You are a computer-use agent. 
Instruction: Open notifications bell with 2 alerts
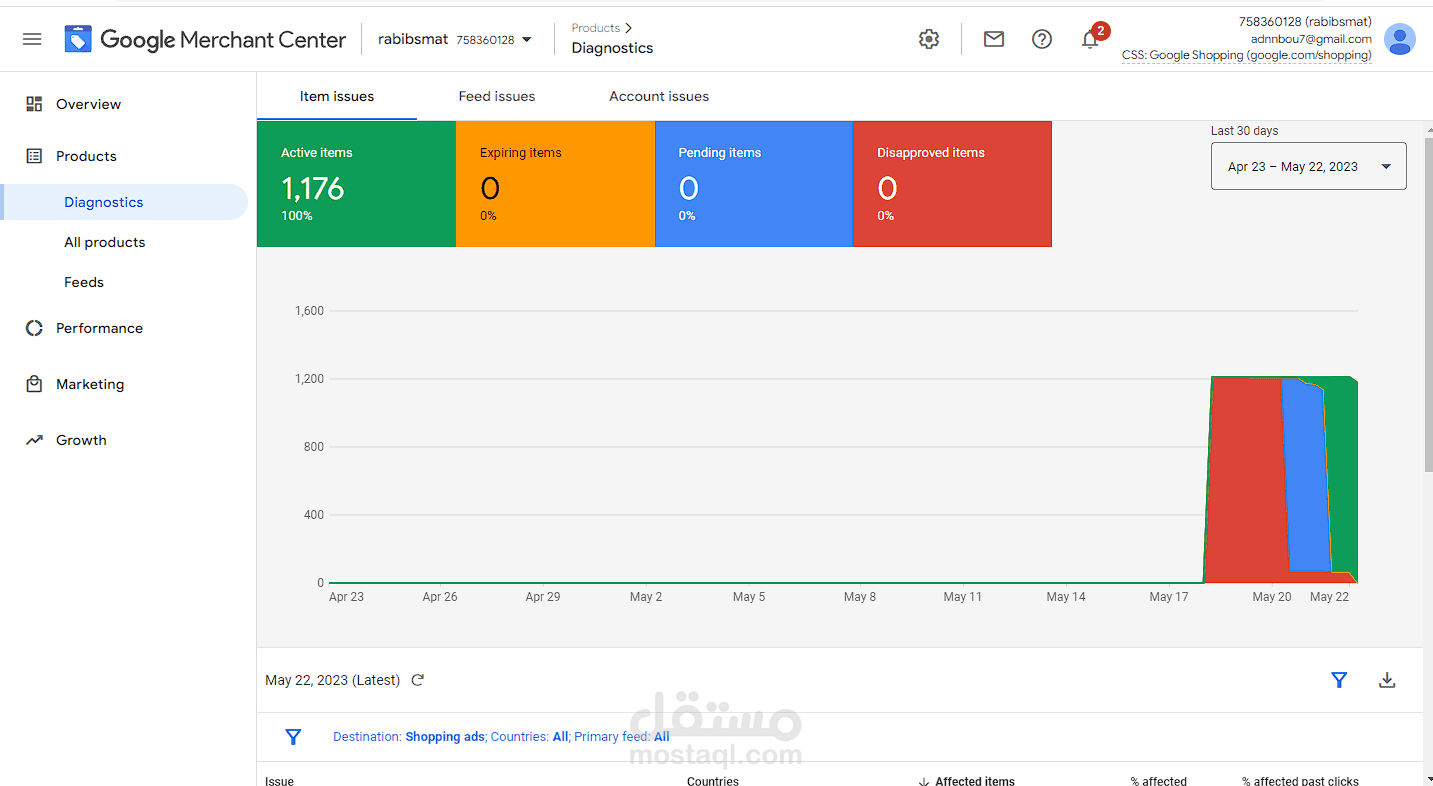point(1091,39)
